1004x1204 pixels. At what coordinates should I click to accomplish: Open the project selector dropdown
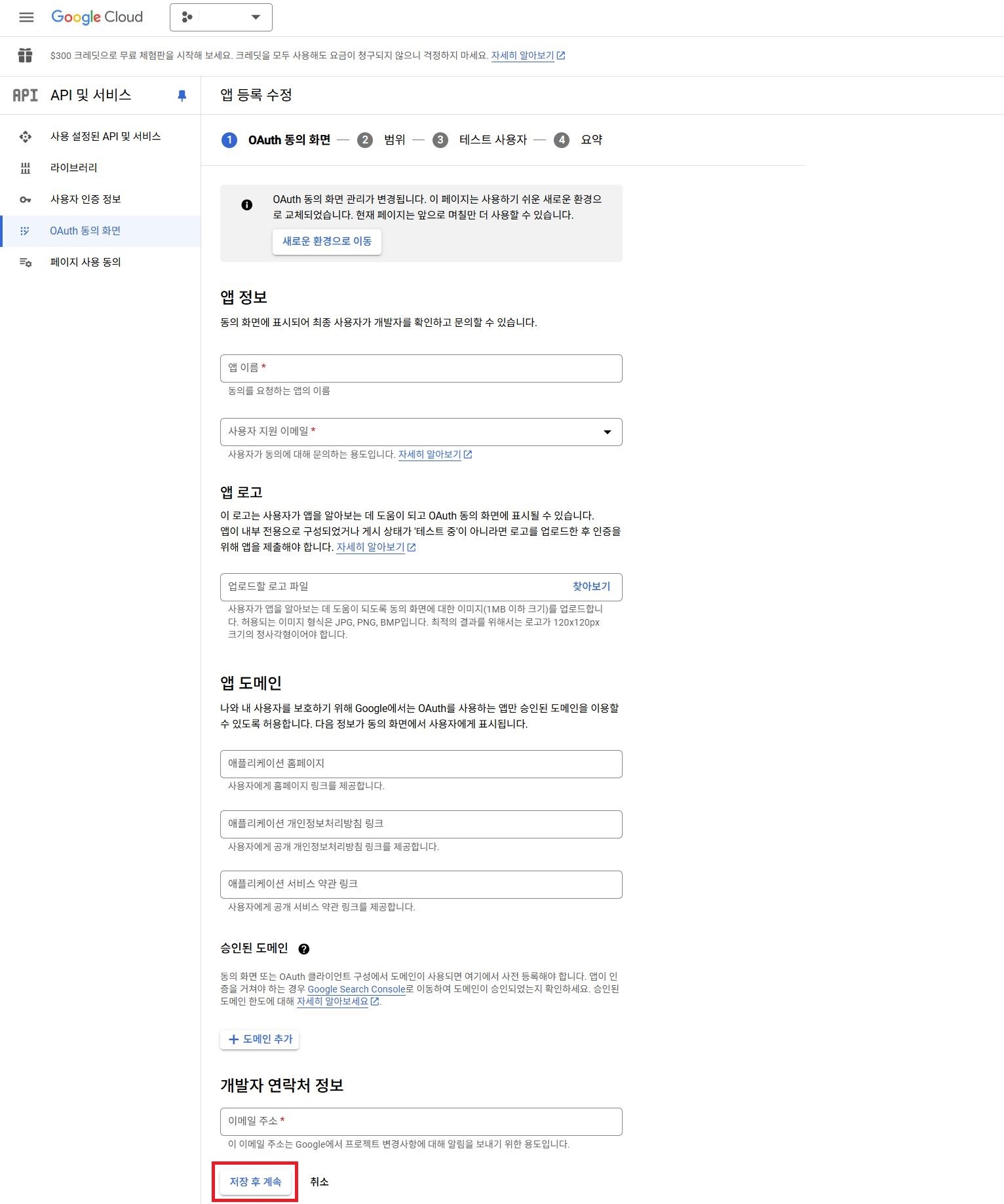tap(221, 18)
